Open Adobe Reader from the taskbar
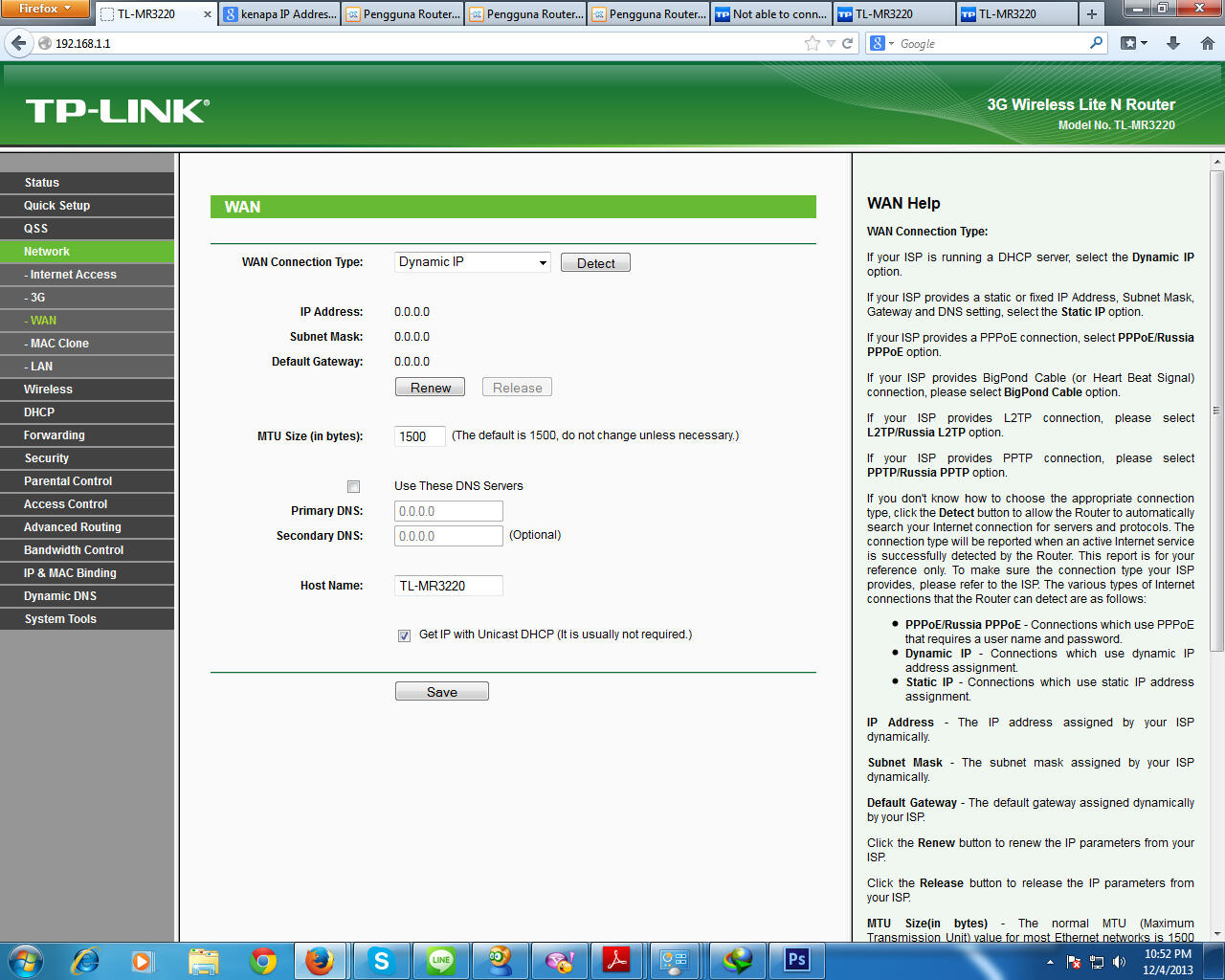1225x980 pixels. click(618, 960)
